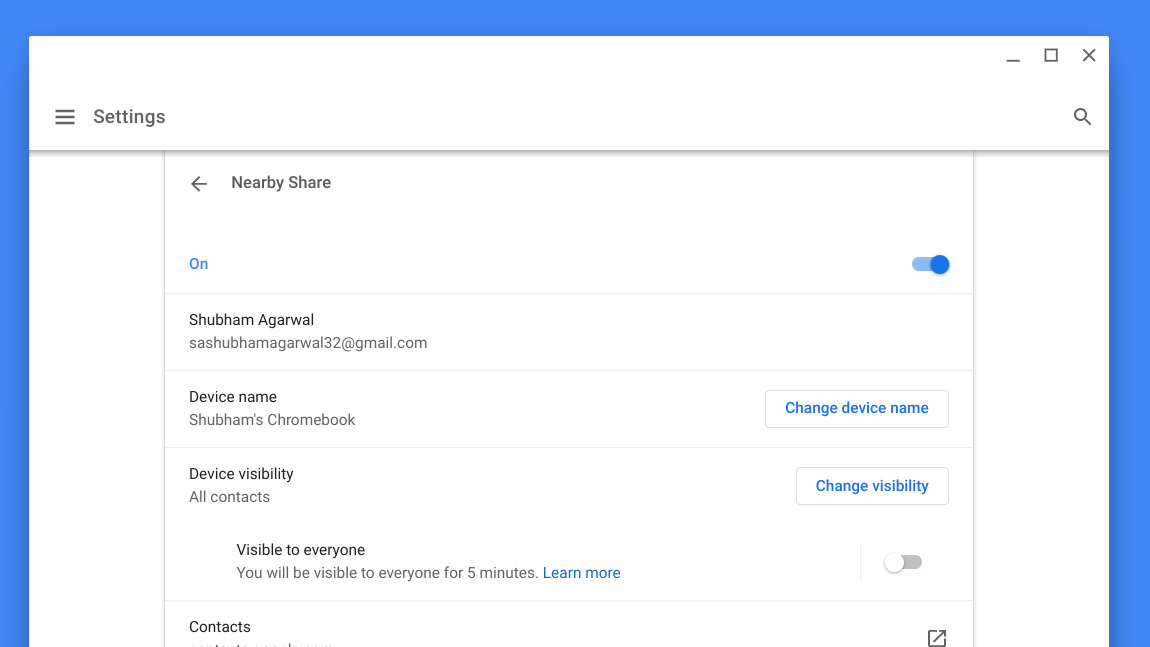Click the Change device name button

[x=857, y=409]
